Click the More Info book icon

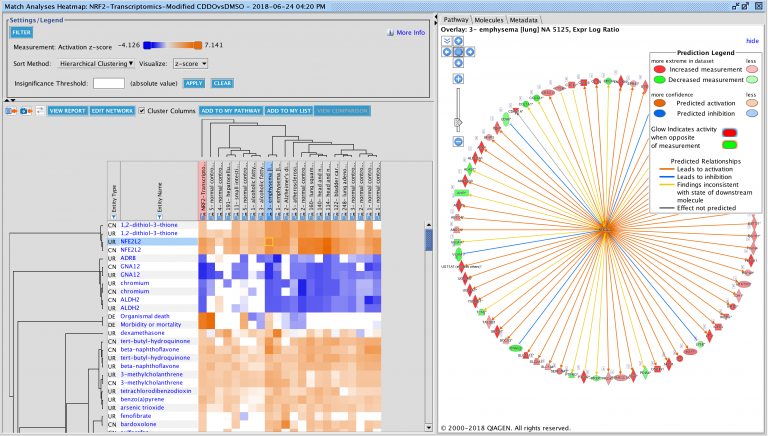point(390,33)
